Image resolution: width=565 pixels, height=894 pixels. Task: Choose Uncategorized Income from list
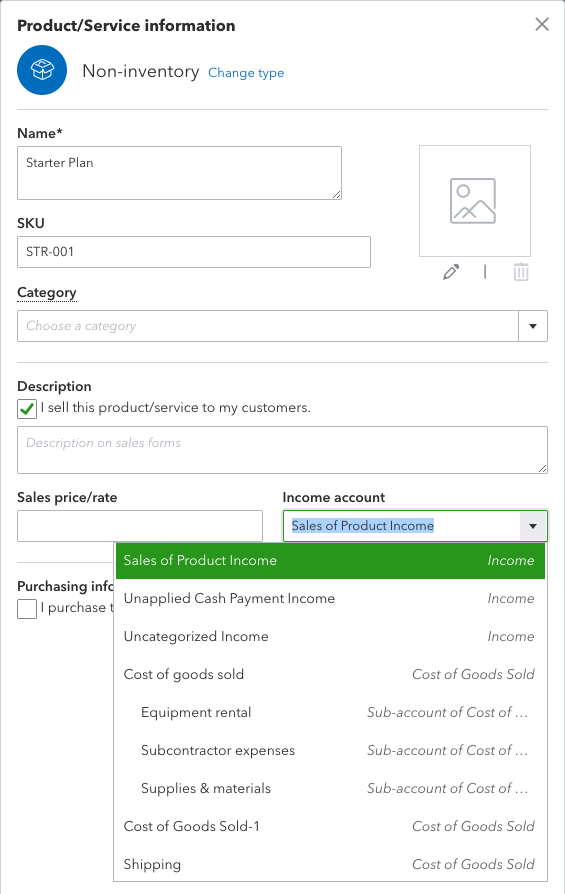330,636
